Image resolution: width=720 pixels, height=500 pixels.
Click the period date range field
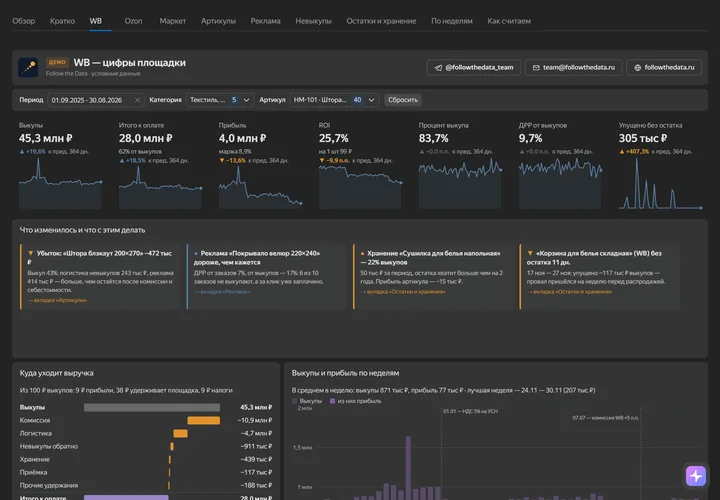(96, 100)
